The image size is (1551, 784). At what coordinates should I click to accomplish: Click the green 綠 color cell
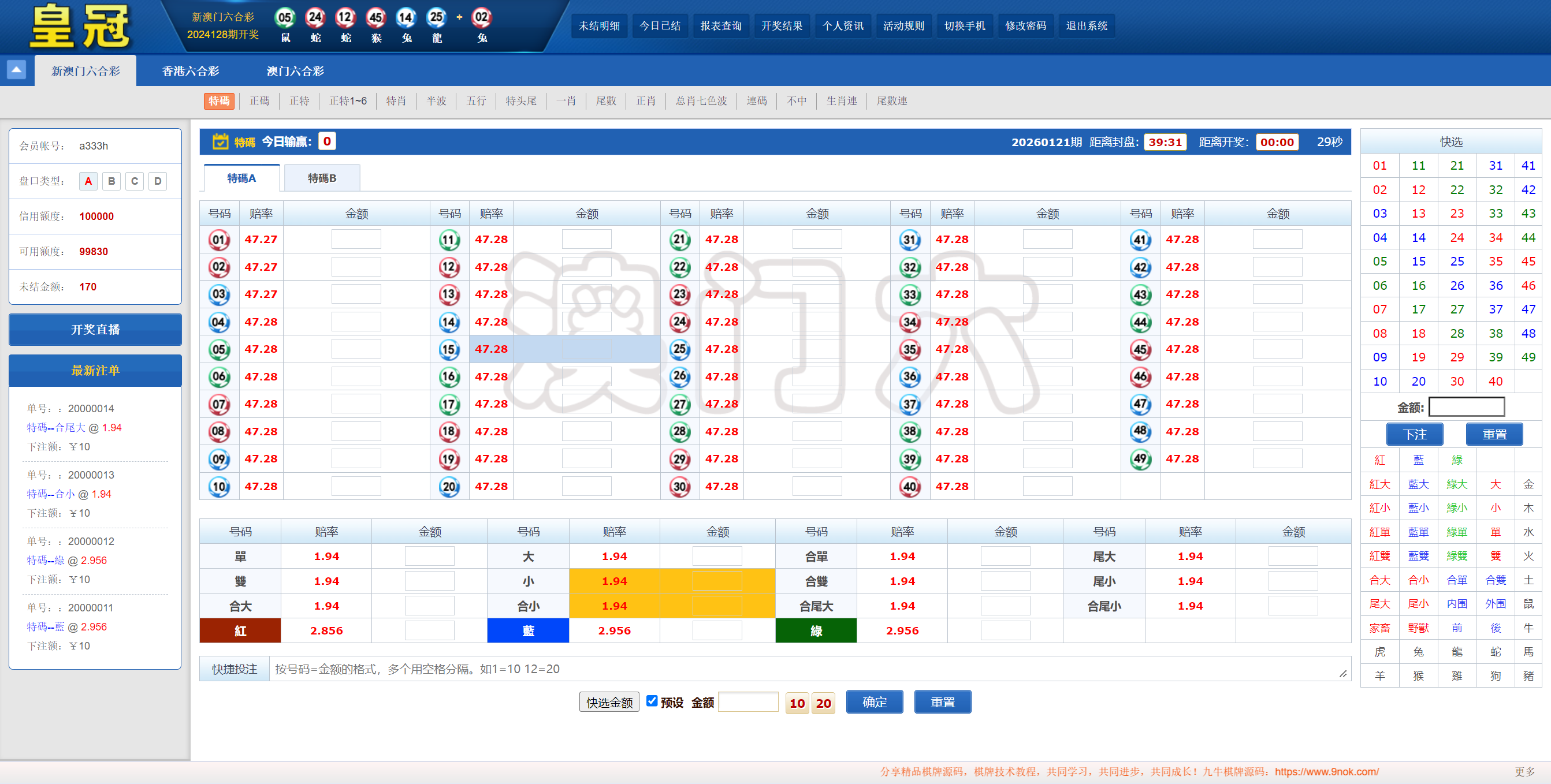click(x=816, y=630)
